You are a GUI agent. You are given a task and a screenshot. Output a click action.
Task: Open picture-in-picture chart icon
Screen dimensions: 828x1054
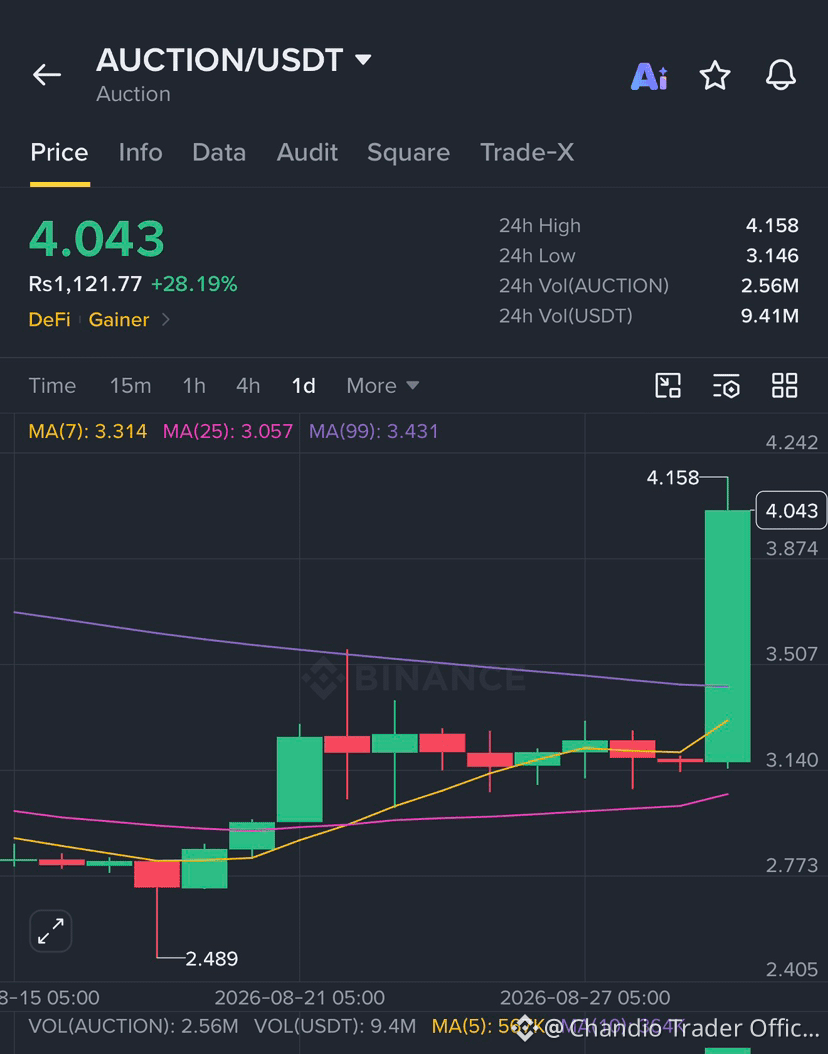click(667, 386)
